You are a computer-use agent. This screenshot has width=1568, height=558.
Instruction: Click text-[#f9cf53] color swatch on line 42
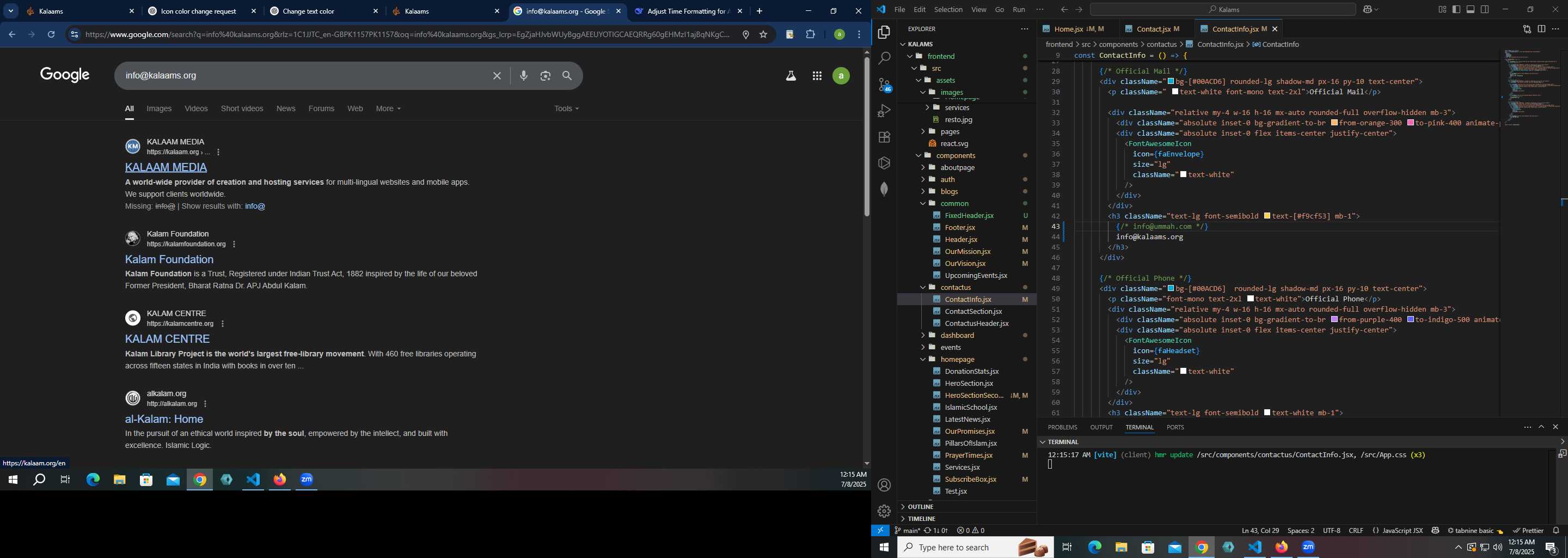coord(1267,216)
